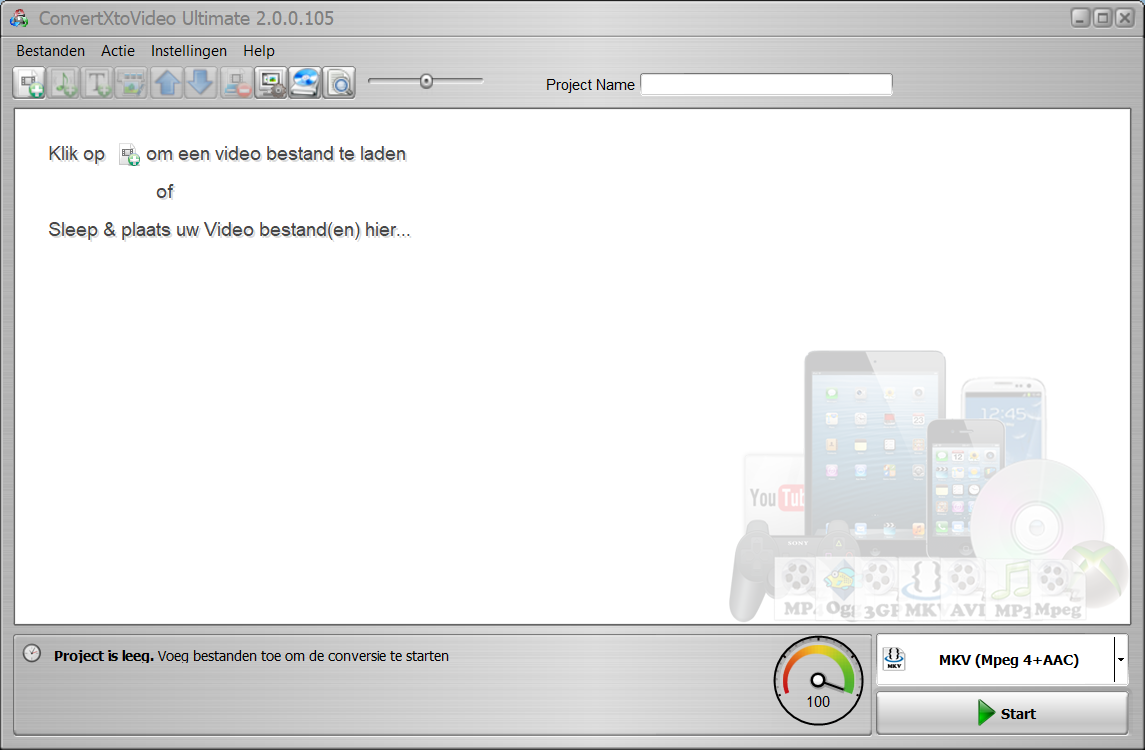The image size is (1145, 750).
Task: Click the add audio track icon
Action: click(x=64, y=83)
